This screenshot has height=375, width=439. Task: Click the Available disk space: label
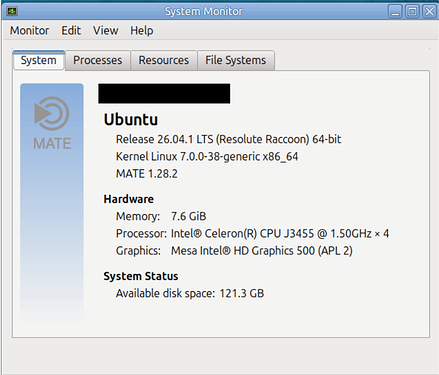pyautogui.click(x=165, y=294)
